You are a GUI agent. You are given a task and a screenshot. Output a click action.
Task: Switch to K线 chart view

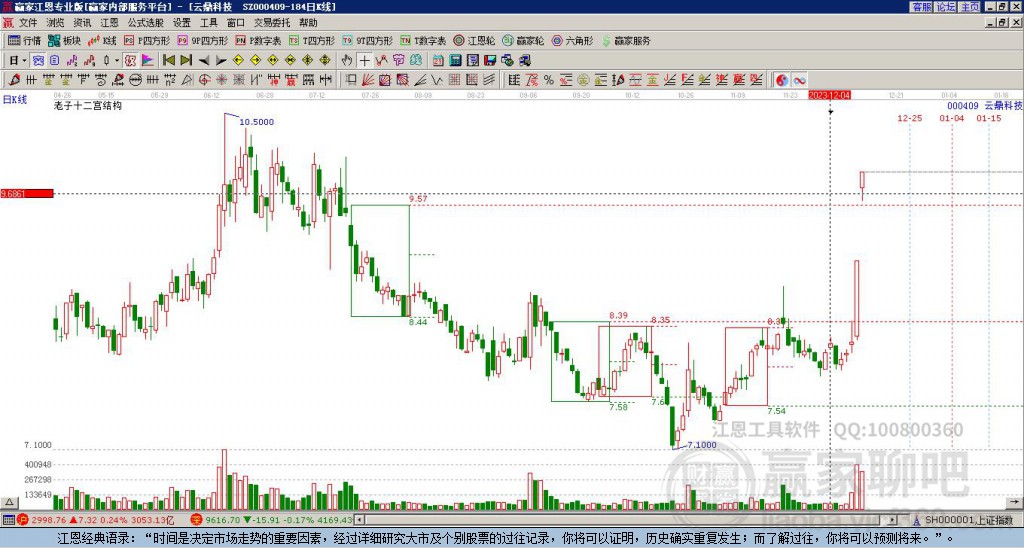102,40
